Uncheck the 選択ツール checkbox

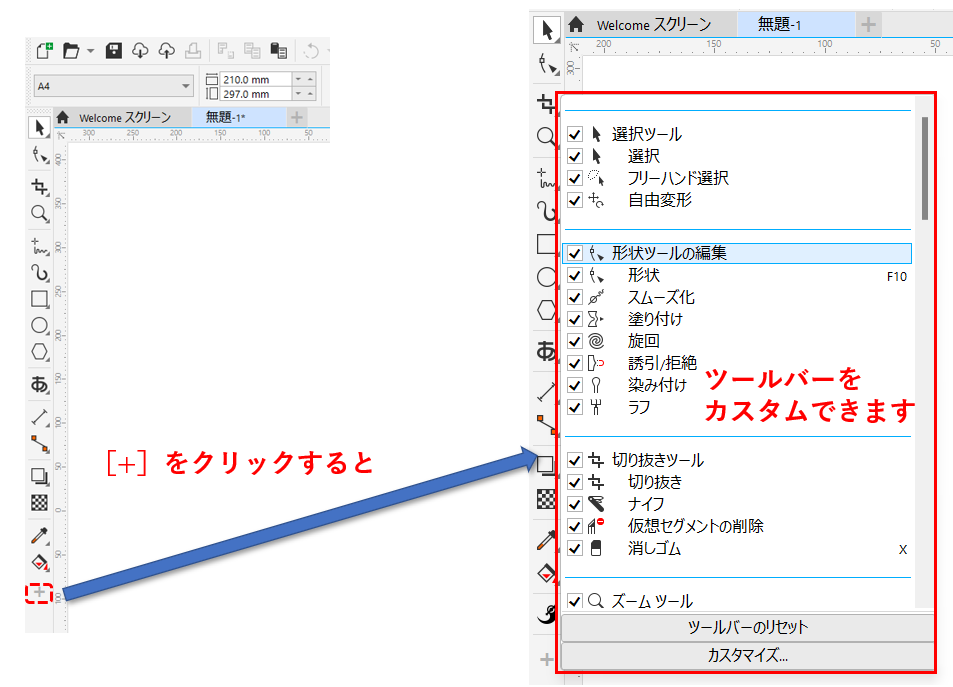[575, 134]
